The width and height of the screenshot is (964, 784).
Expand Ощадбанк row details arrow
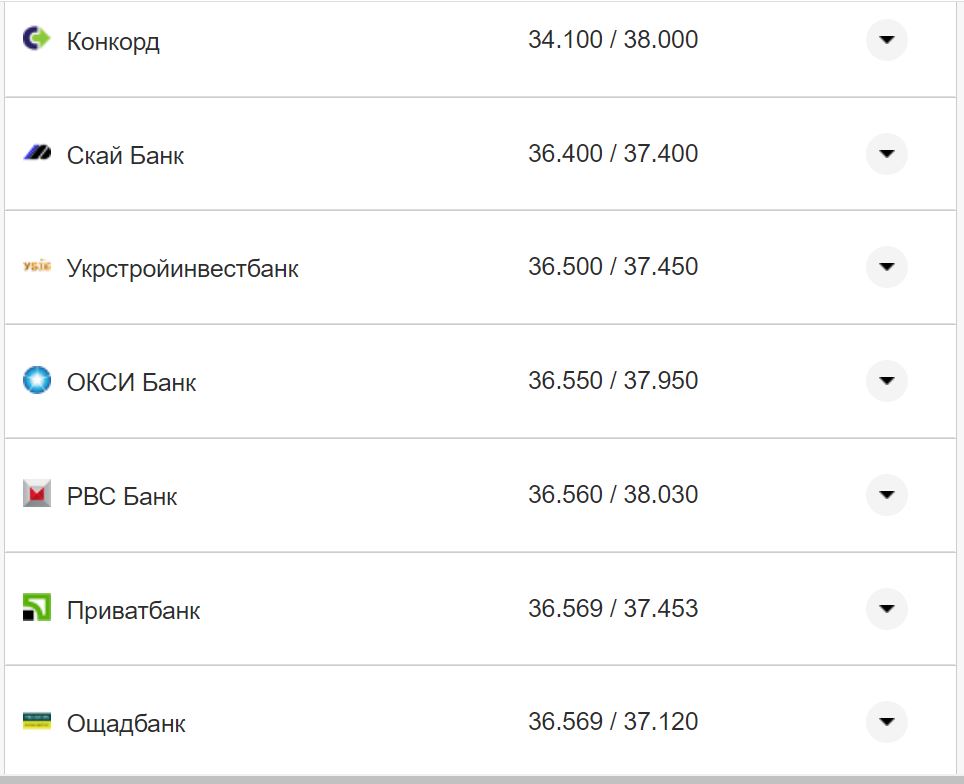click(886, 722)
